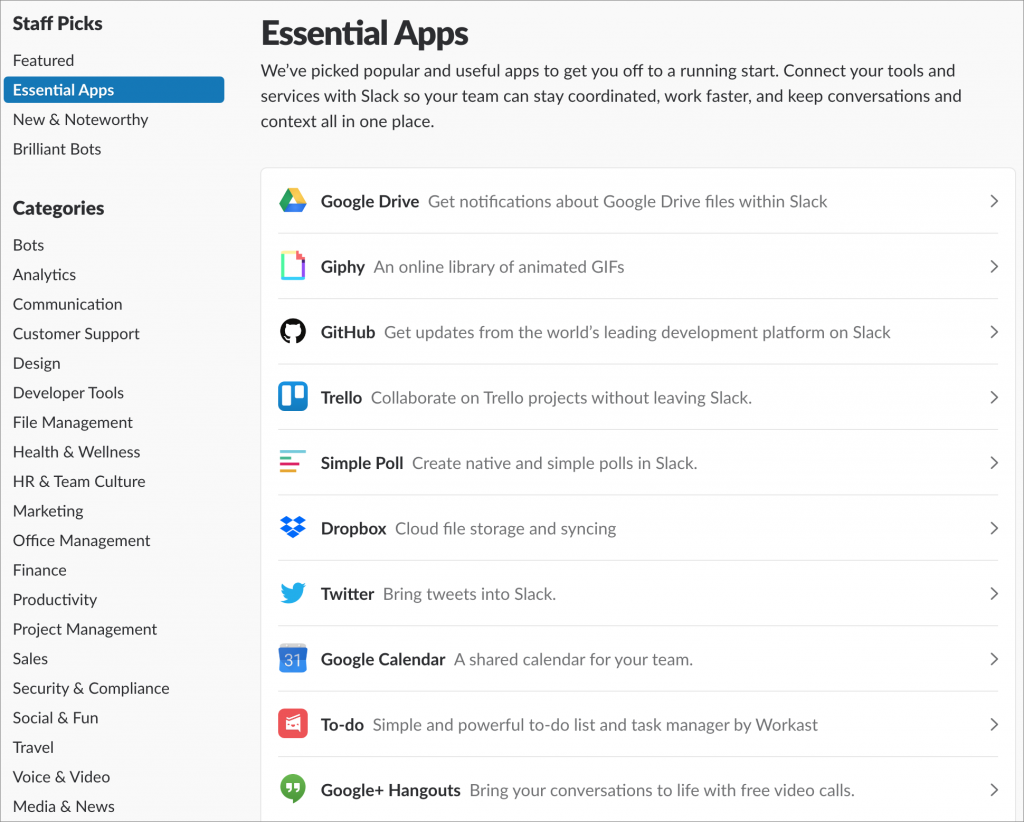
Task: Browse the Developer Tools category
Action: 68,392
